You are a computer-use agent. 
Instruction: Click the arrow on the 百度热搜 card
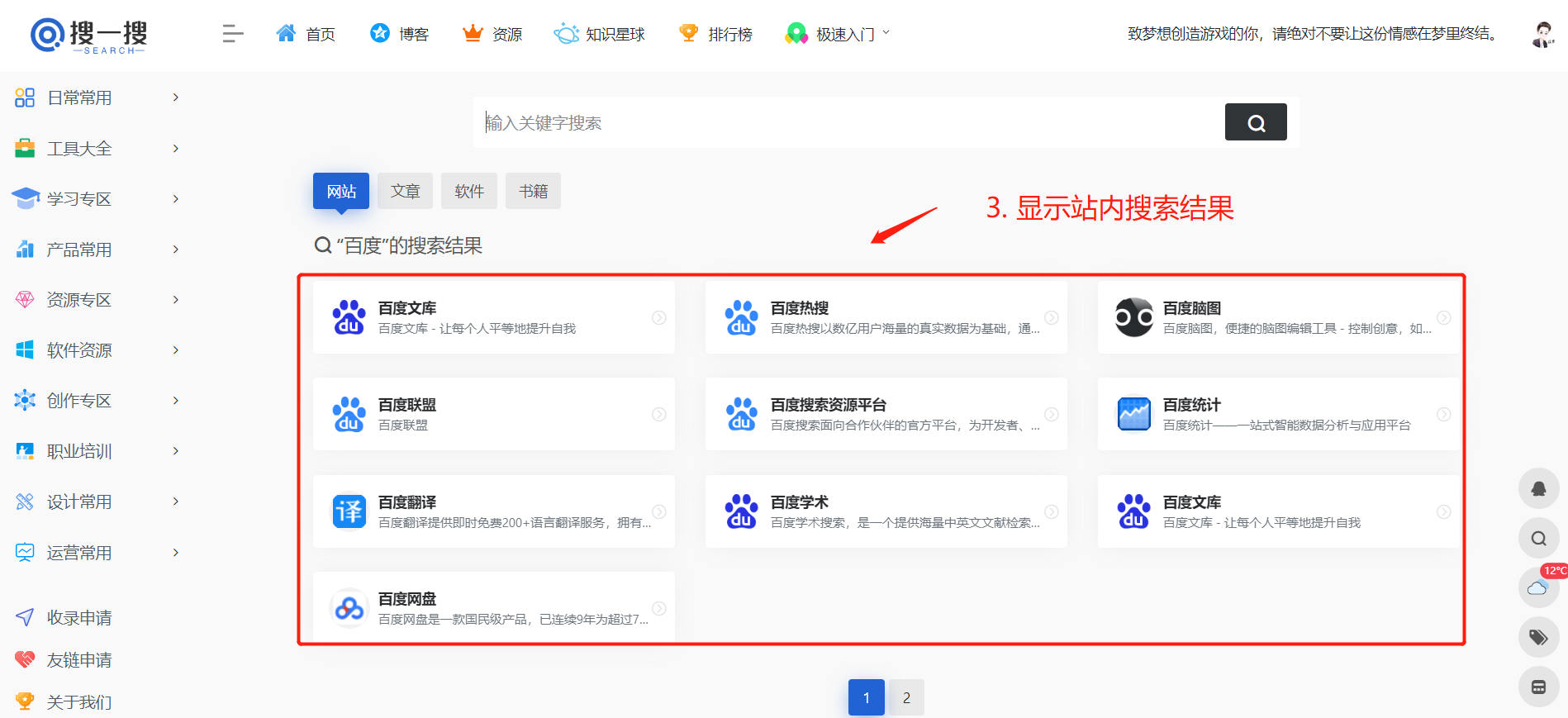tap(1052, 317)
